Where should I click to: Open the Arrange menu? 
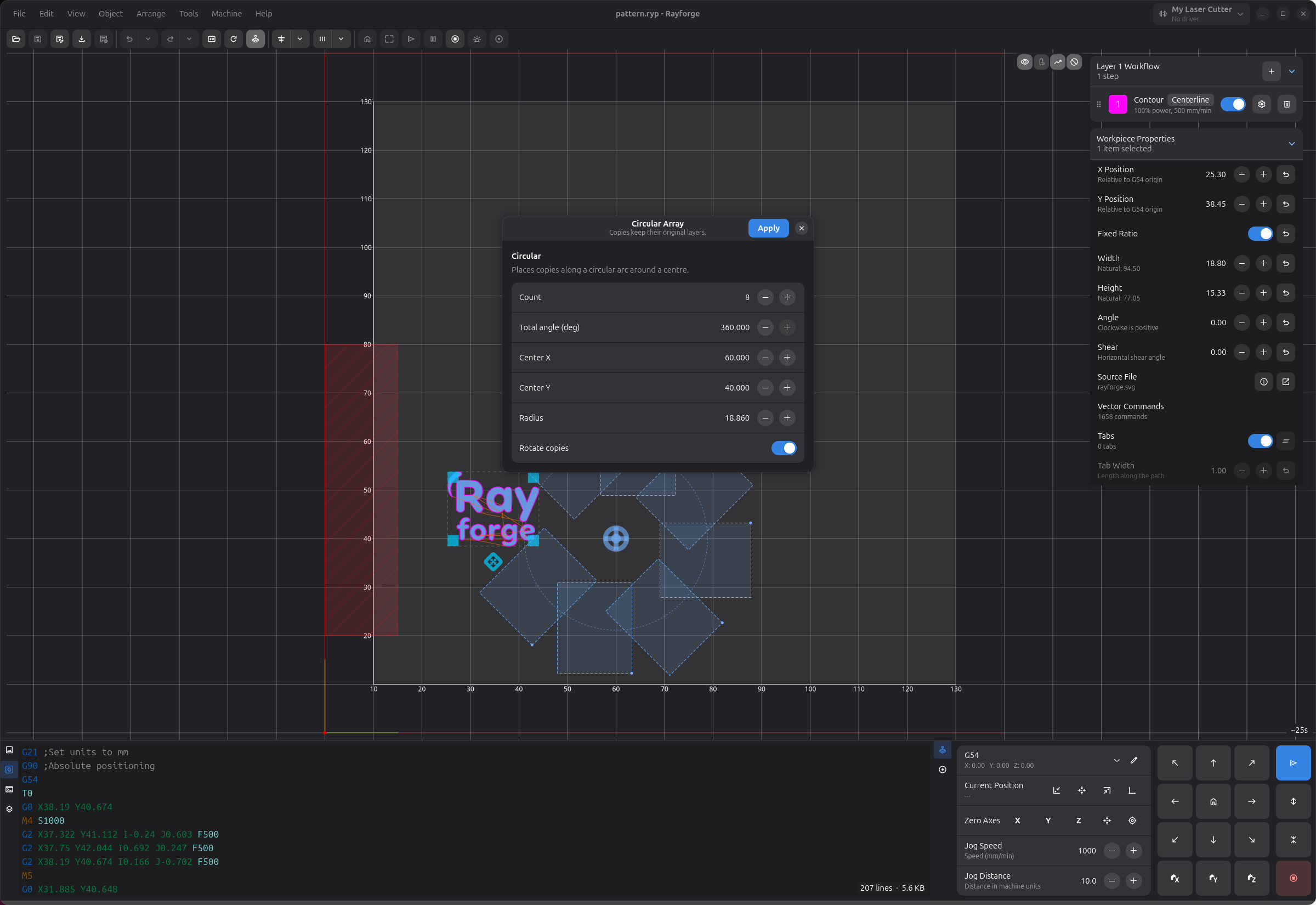151,14
